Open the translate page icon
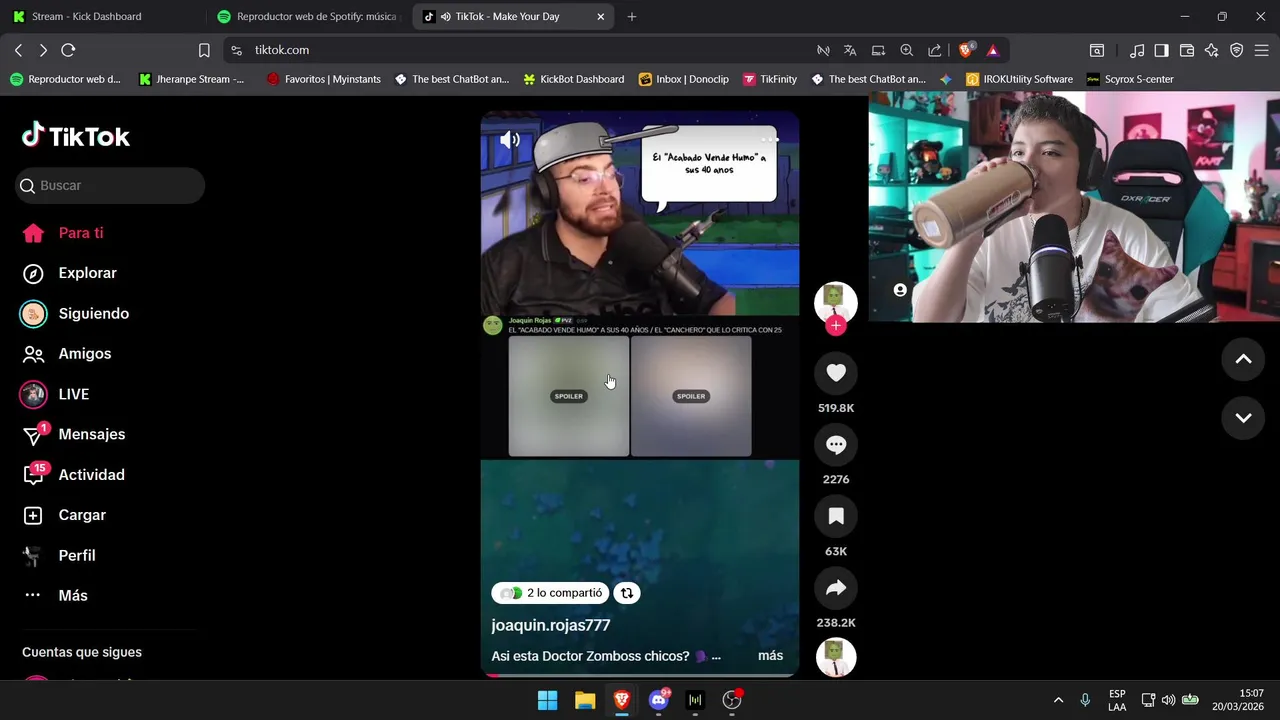Screen dimensions: 1280x720 850,50
